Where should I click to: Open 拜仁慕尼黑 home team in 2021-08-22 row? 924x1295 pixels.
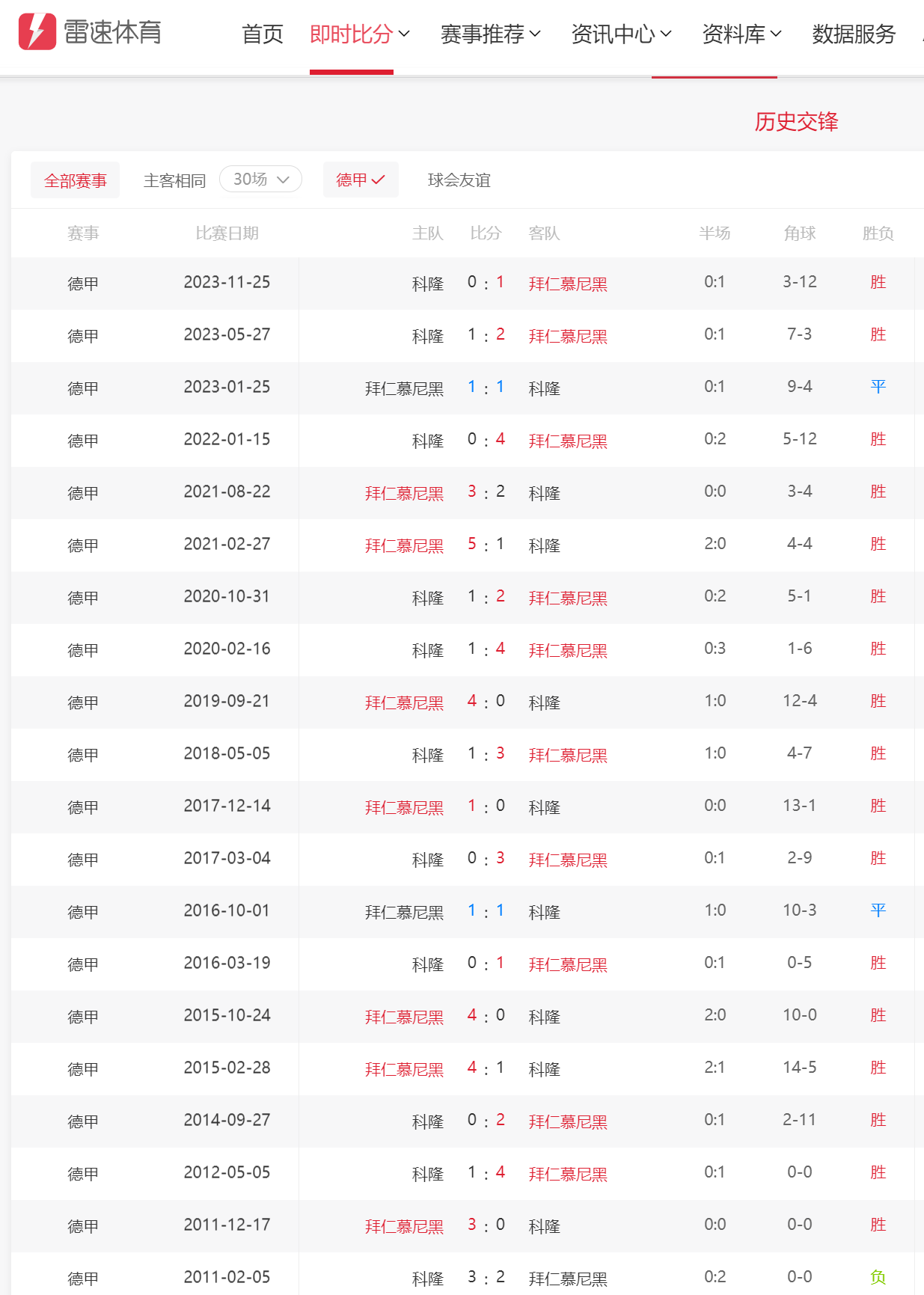click(404, 493)
